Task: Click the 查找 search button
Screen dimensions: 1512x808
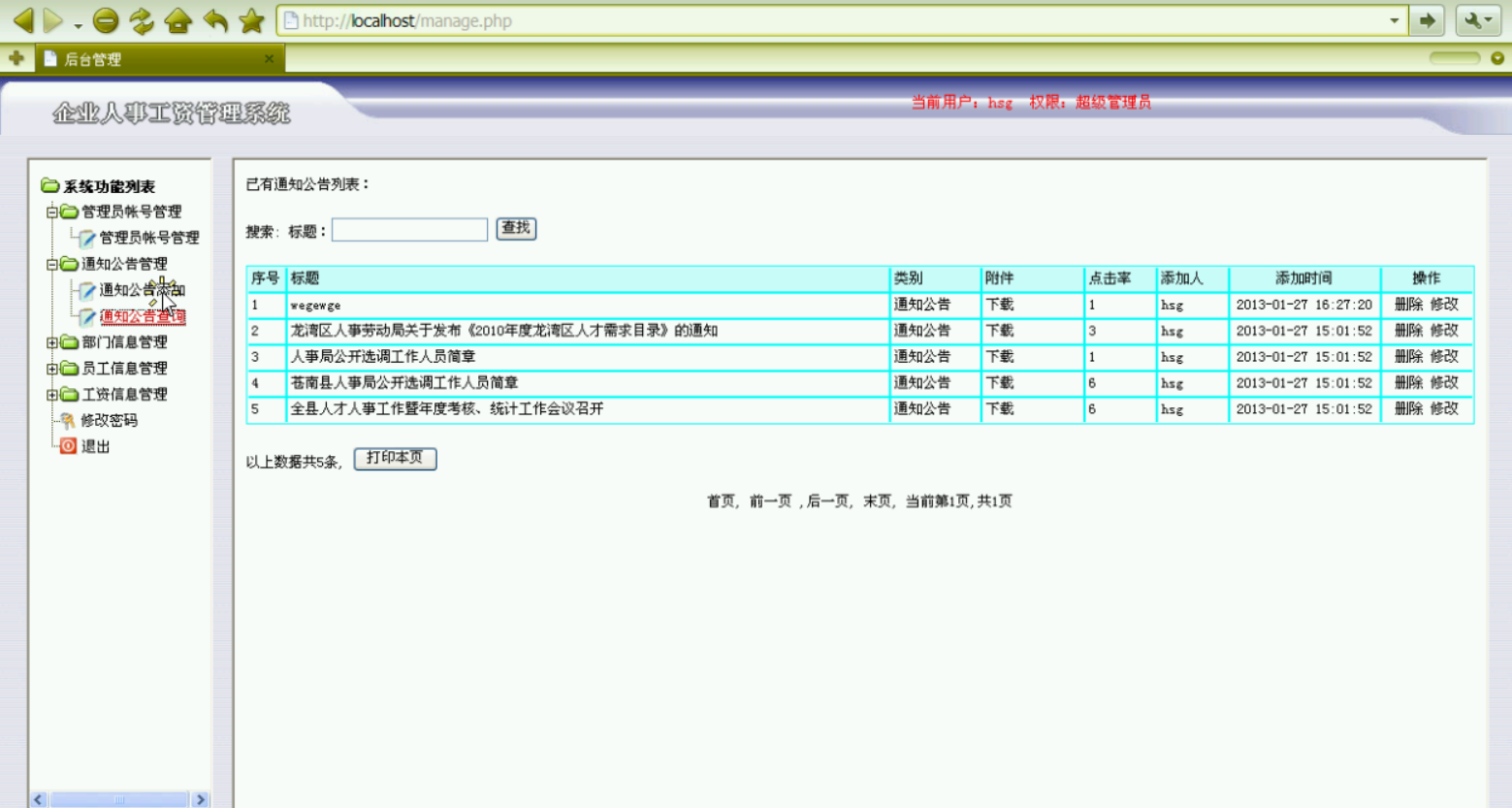Action: tap(516, 229)
